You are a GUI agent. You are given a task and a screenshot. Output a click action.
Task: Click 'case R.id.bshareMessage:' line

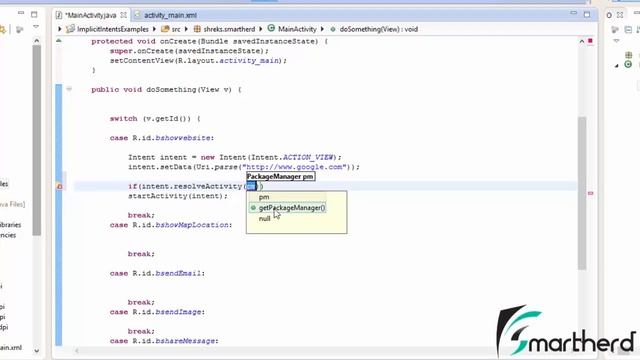[x=164, y=341]
